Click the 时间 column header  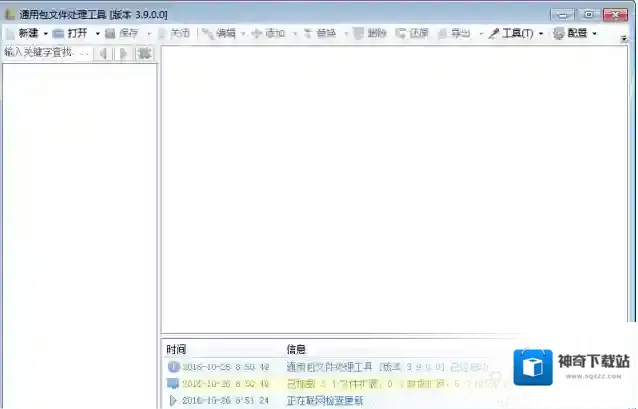point(177,349)
